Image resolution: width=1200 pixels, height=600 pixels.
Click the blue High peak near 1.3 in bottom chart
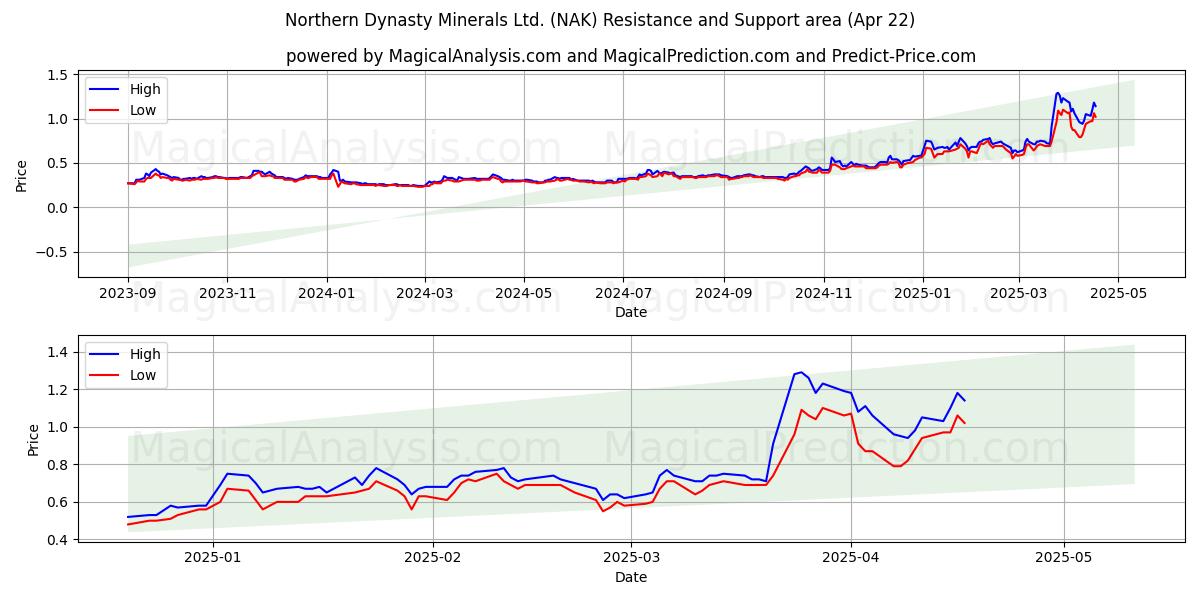(800, 372)
